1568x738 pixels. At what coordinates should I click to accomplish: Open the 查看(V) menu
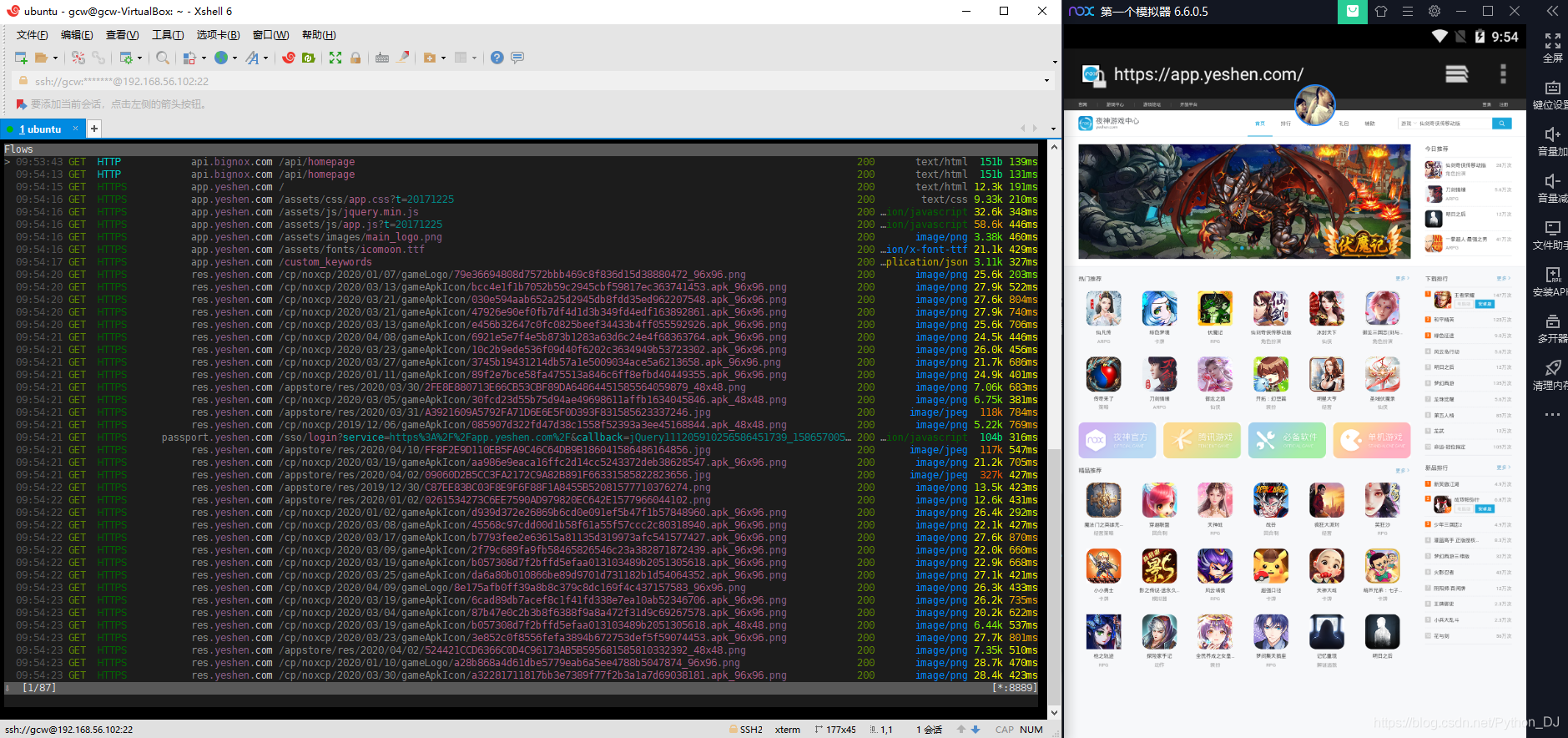coord(122,35)
